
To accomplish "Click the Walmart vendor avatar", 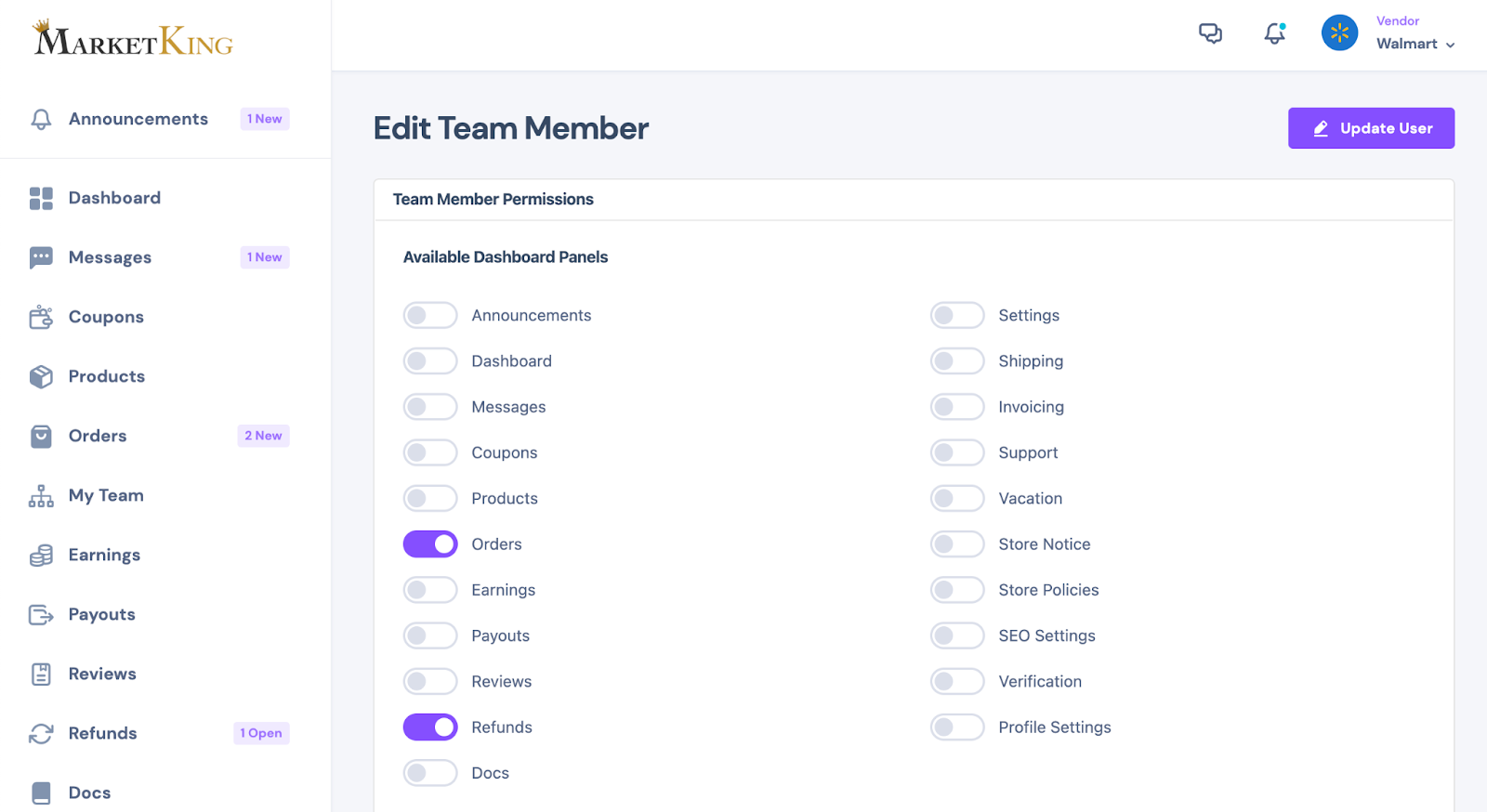I will click(1339, 33).
